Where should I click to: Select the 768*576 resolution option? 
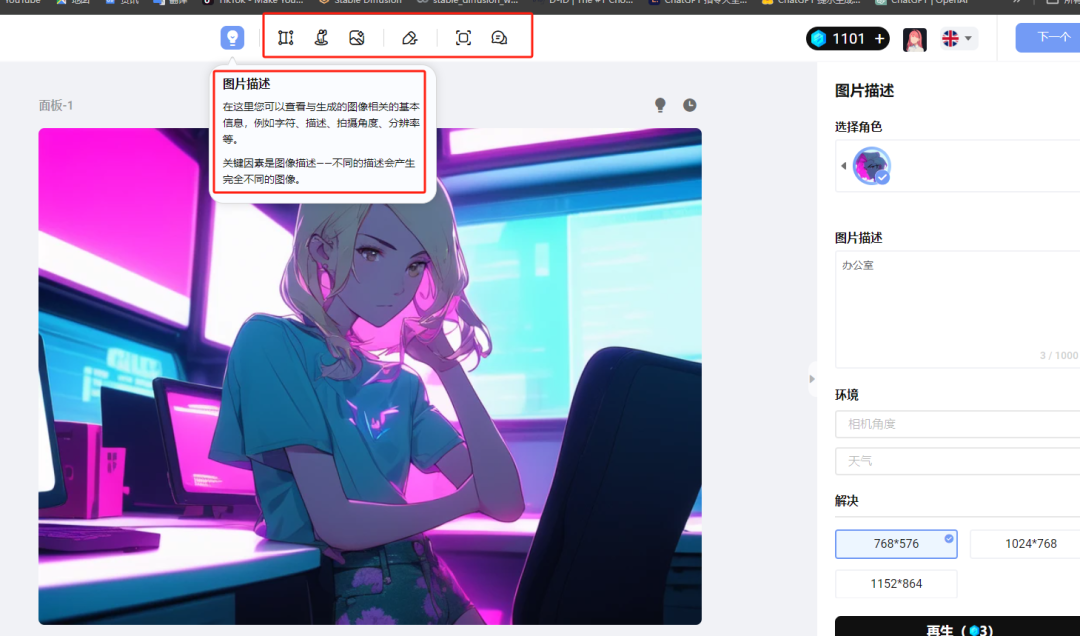896,544
